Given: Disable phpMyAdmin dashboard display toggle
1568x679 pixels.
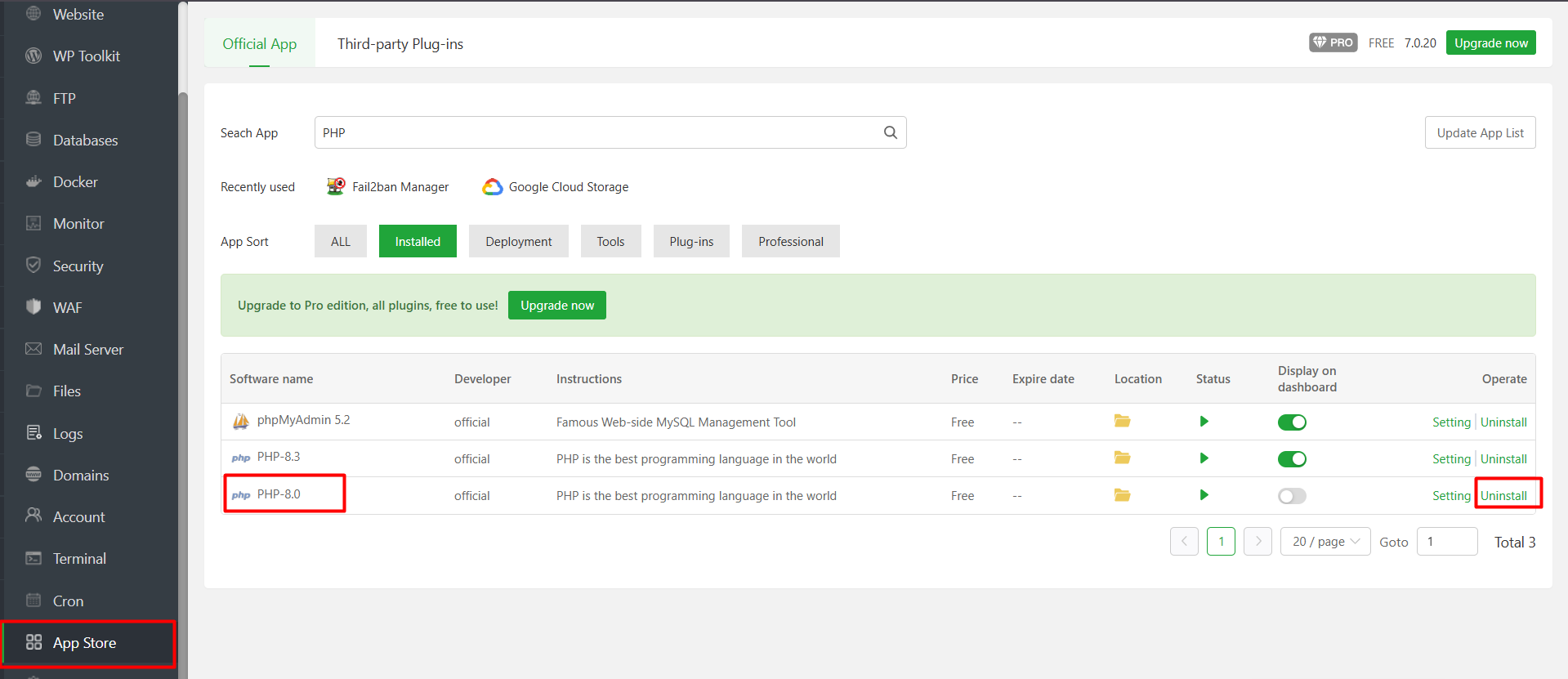Looking at the screenshot, I should 1292,422.
